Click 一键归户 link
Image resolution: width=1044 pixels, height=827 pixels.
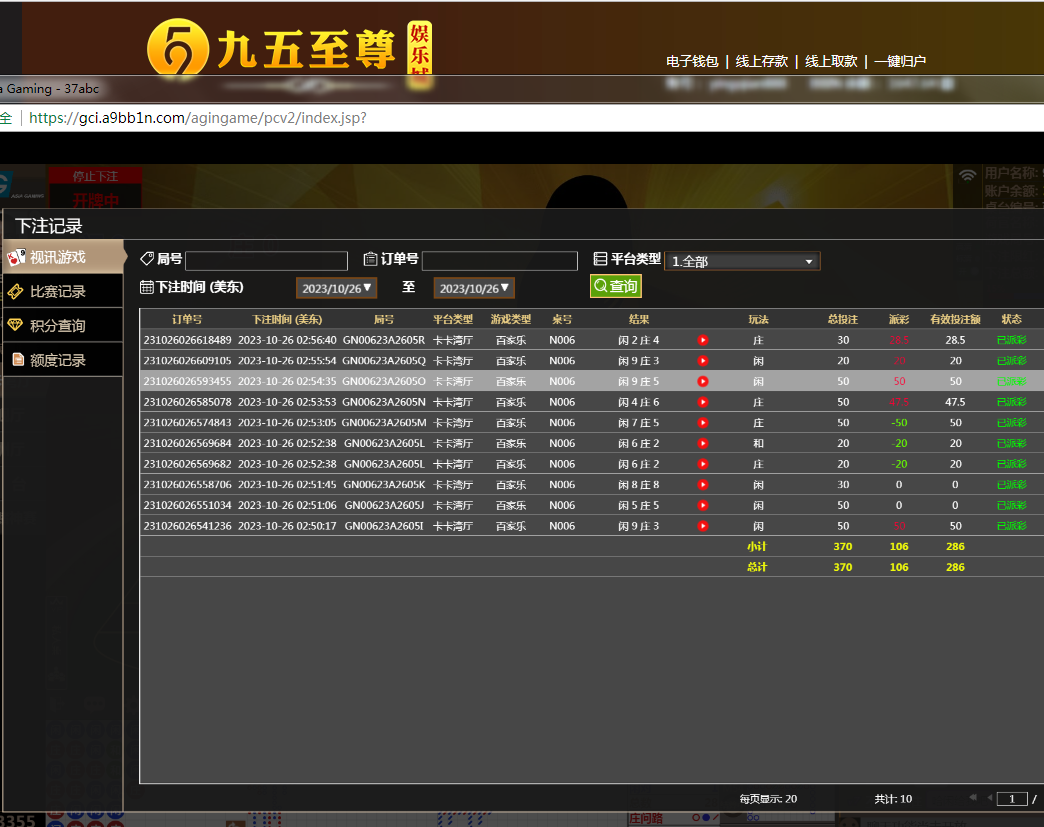pyautogui.click(x=900, y=61)
